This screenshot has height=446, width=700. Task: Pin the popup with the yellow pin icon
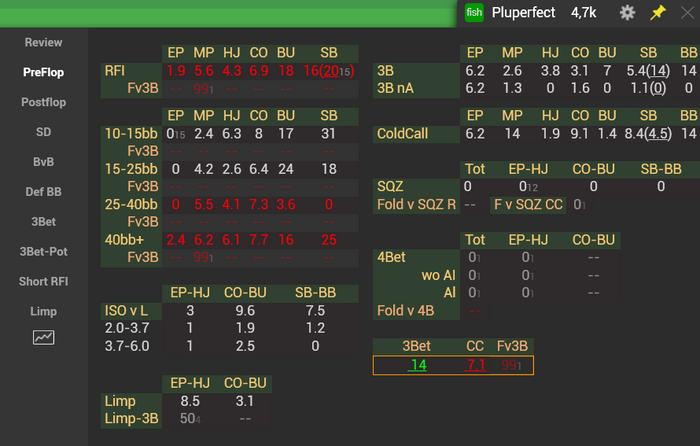(658, 13)
